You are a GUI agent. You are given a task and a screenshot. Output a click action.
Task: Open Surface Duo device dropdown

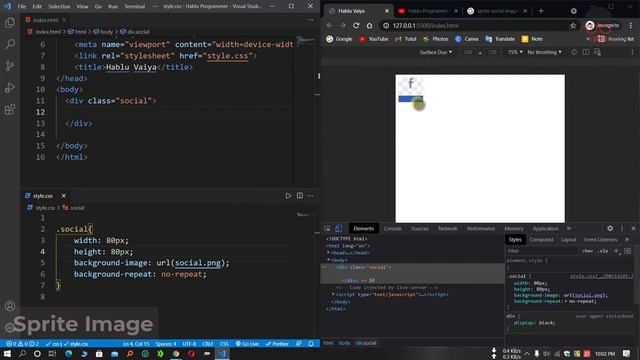436,52
